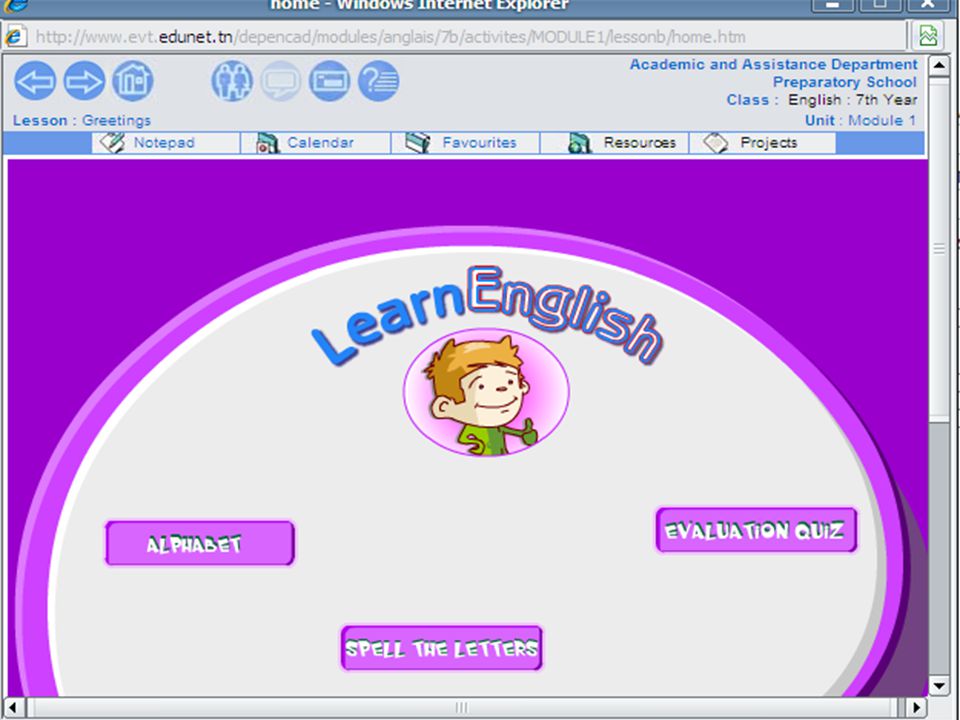Open the card window icon
This screenshot has width=960, height=720.
click(329, 81)
